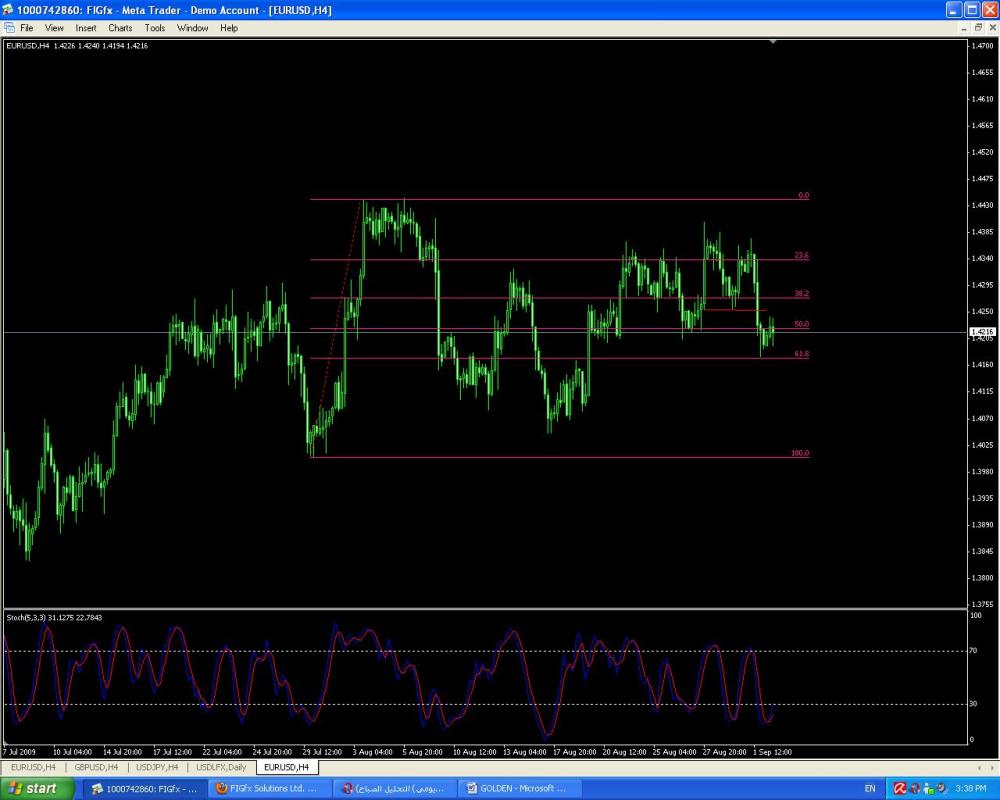Click the 100.0 Fibonacci level label
This screenshot has height=800, width=1000.
pyautogui.click(x=800, y=453)
